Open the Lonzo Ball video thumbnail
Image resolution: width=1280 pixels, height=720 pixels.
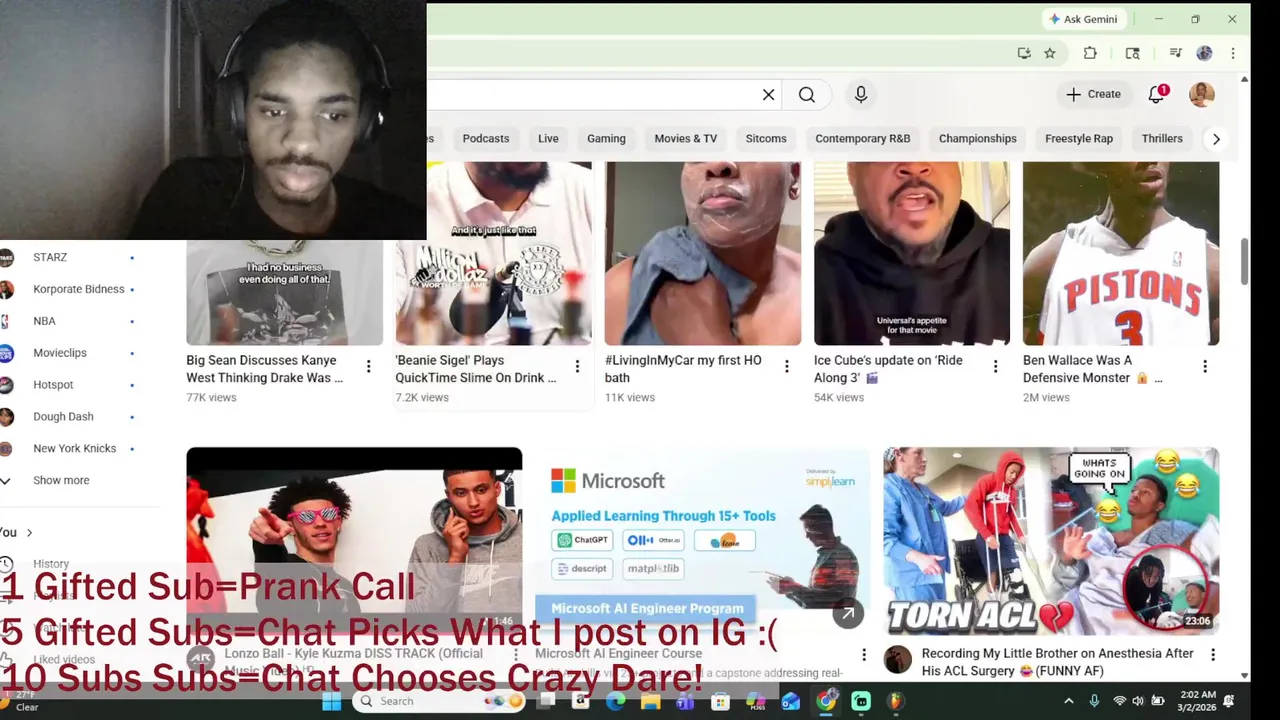pyautogui.click(x=354, y=541)
